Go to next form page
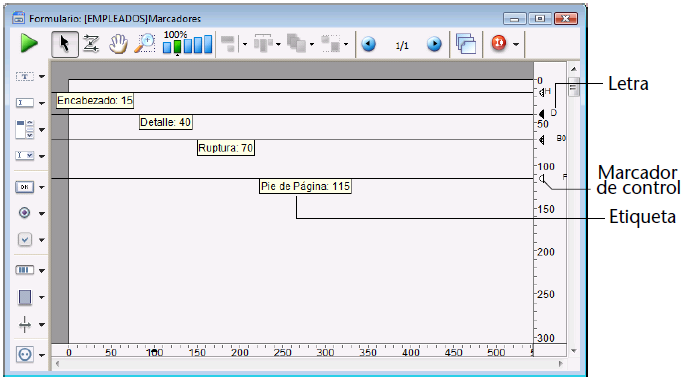Image resolution: width=688 pixels, height=379 pixels. point(434,44)
